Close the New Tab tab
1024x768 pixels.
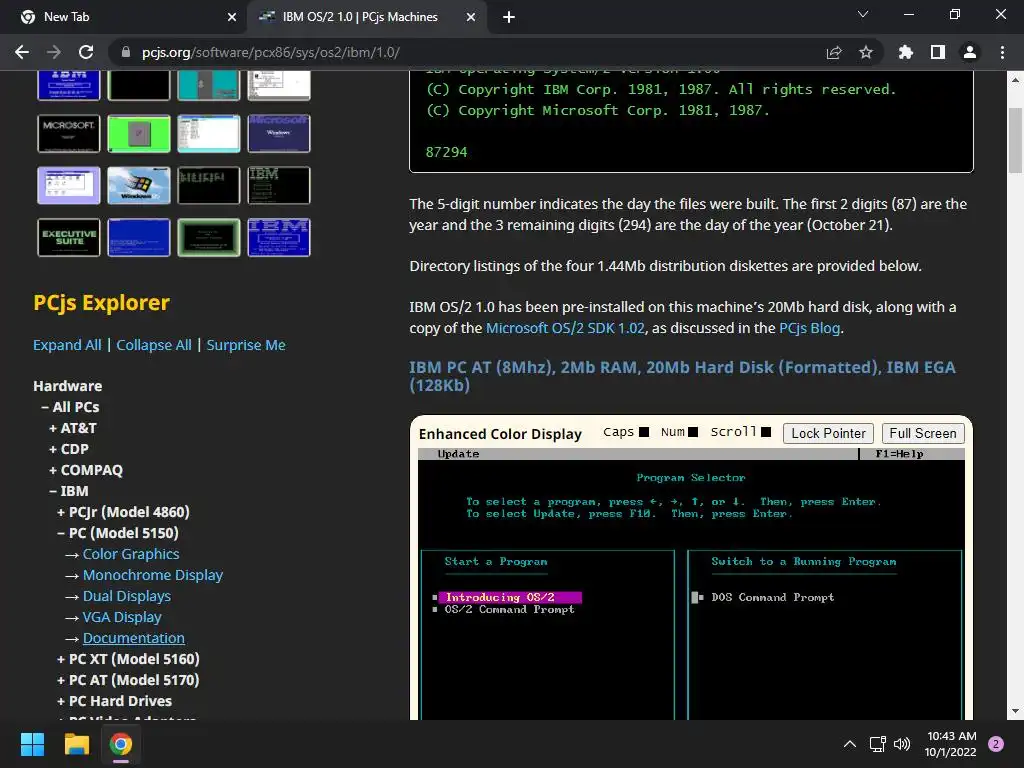(x=232, y=17)
